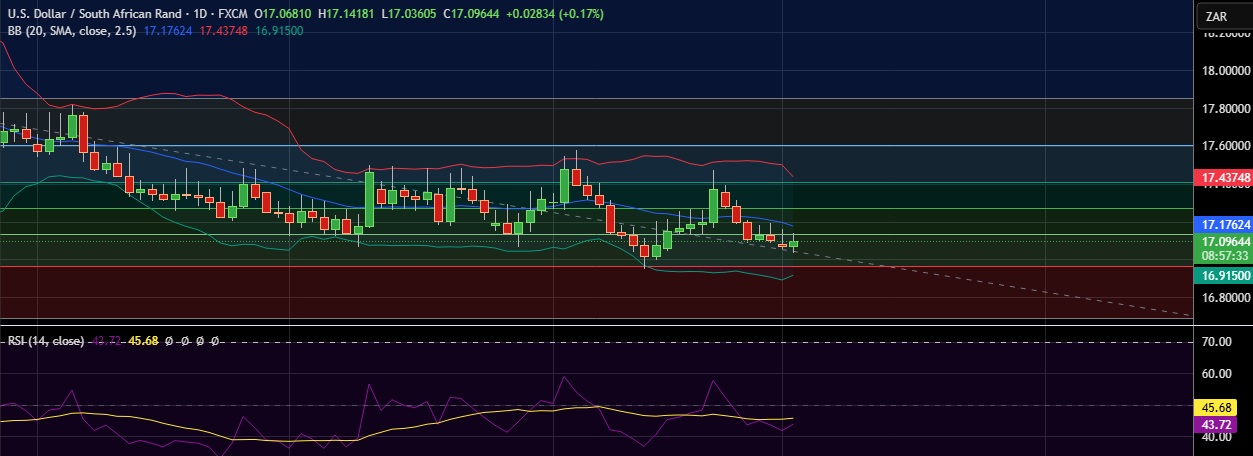Click teal BB lower value in legend
The height and width of the screenshot is (456, 1253).
coord(279,31)
